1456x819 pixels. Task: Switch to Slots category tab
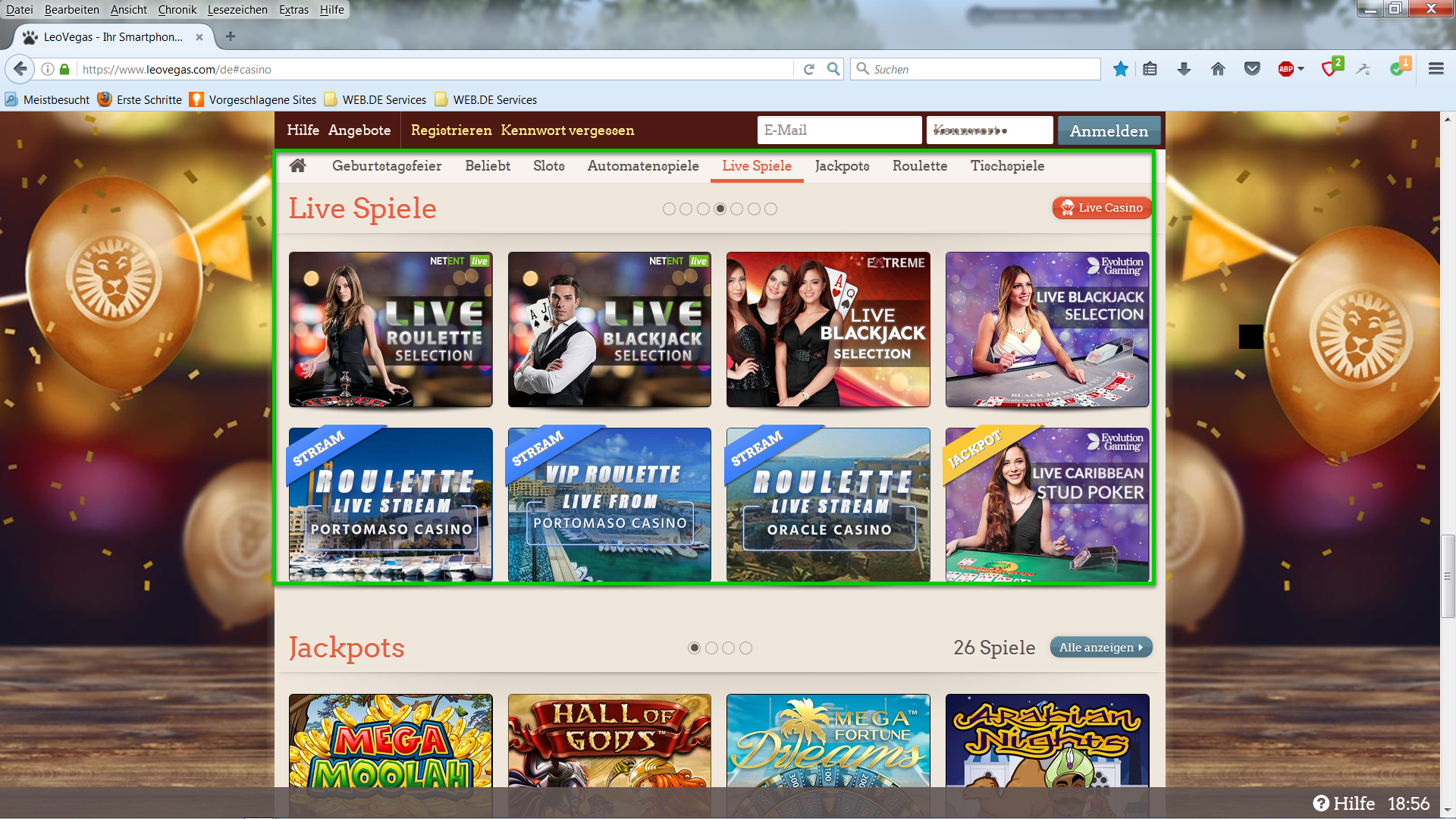coord(548,165)
